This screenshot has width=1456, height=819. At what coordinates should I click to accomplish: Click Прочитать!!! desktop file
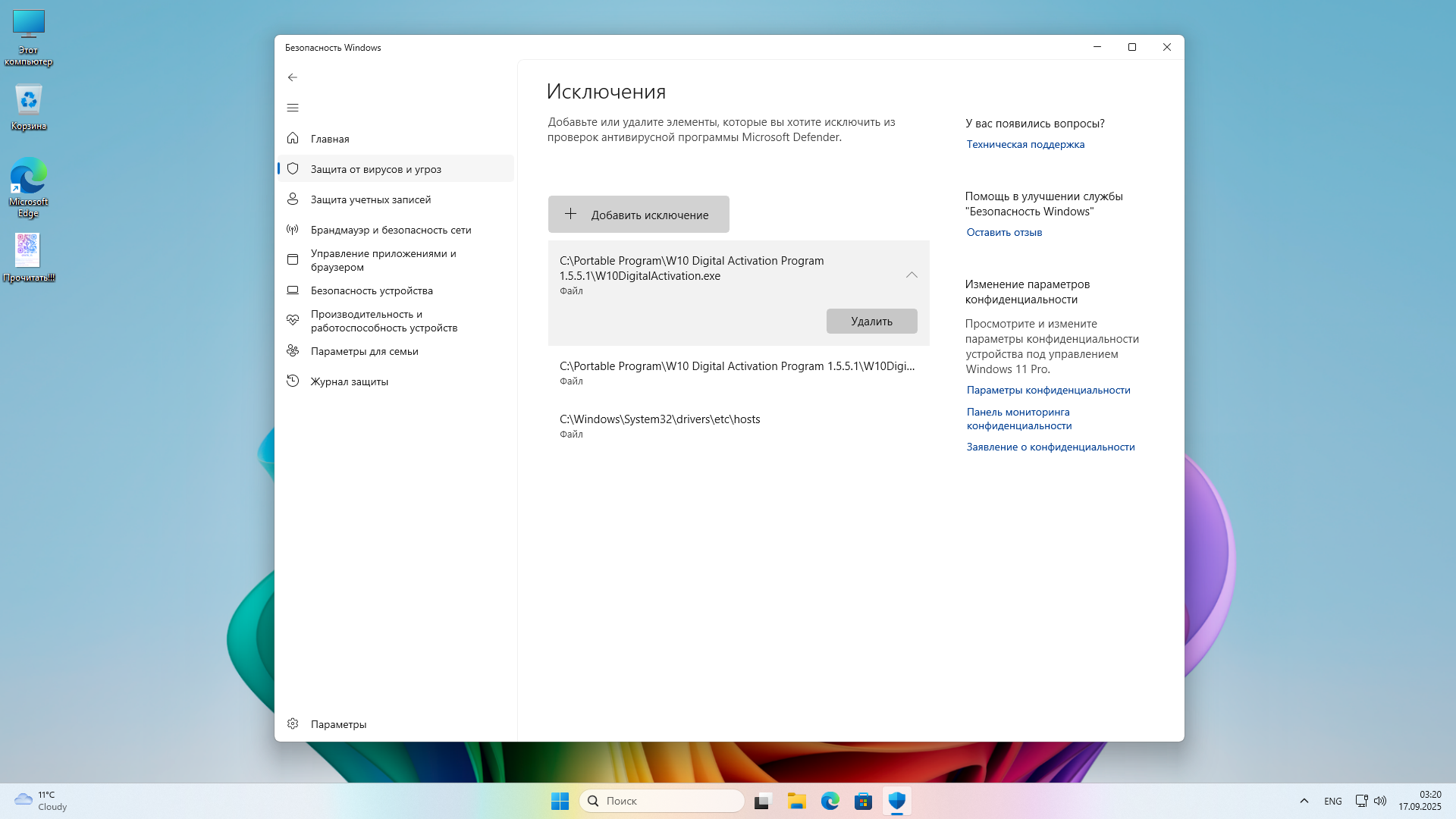click(x=29, y=257)
